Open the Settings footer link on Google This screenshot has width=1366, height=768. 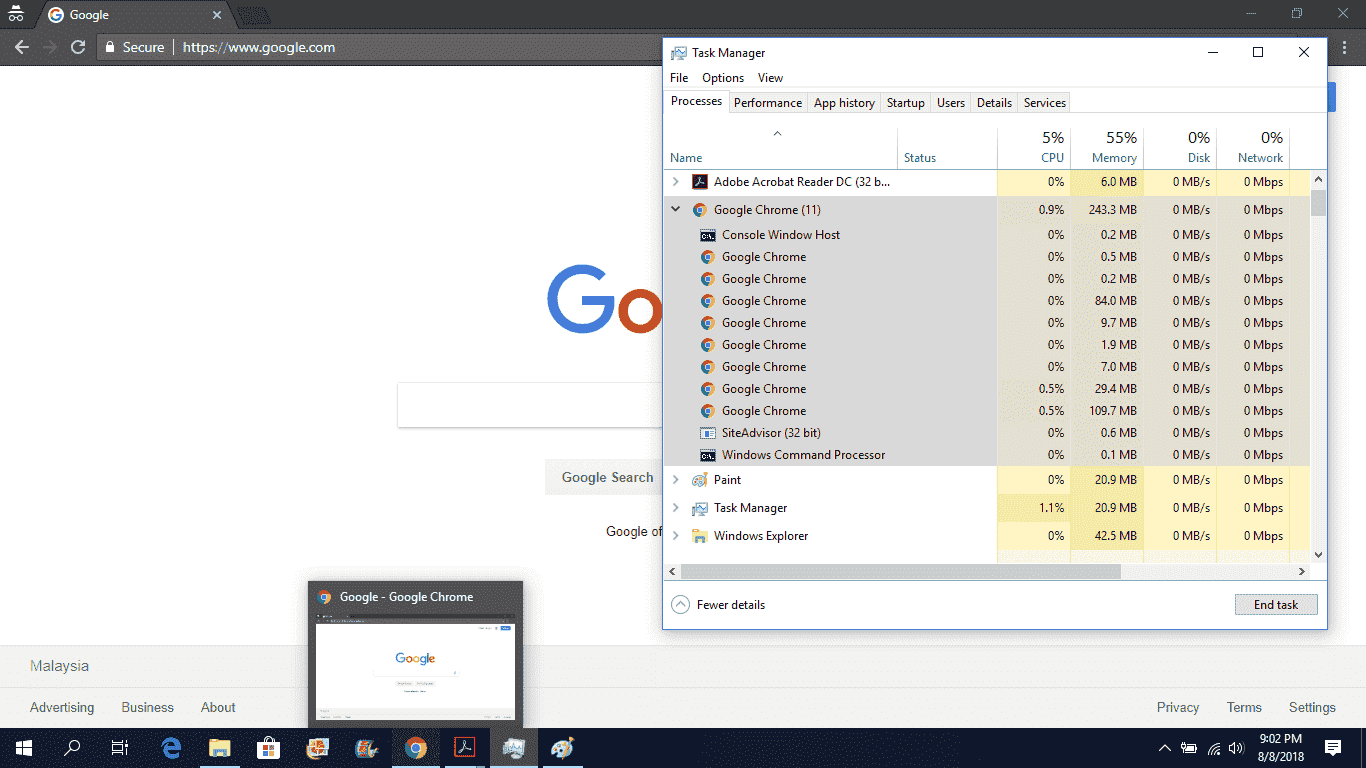coord(1312,707)
